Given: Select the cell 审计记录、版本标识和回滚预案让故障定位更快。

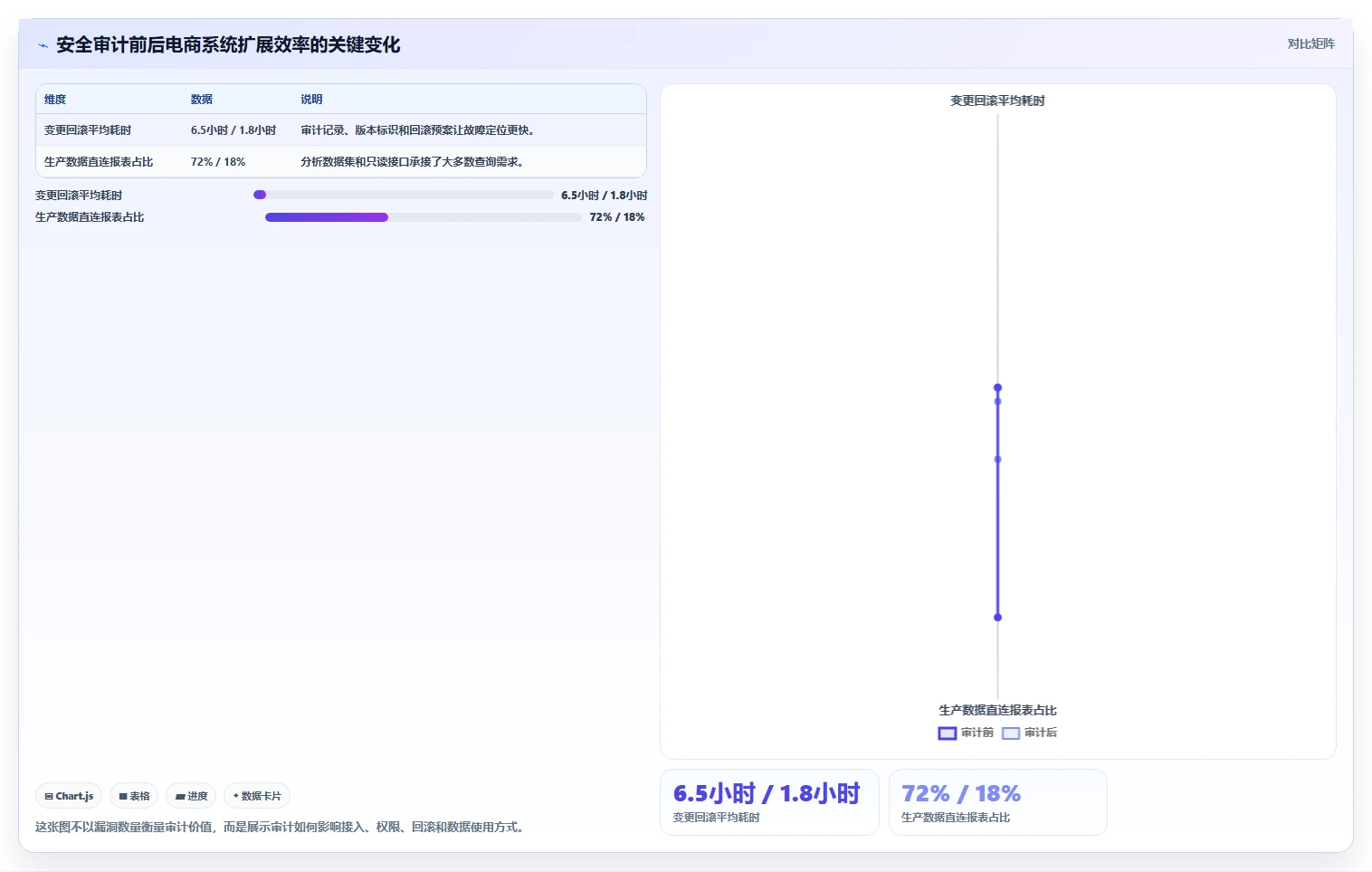Looking at the screenshot, I should pyautogui.click(x=469, y=130).
